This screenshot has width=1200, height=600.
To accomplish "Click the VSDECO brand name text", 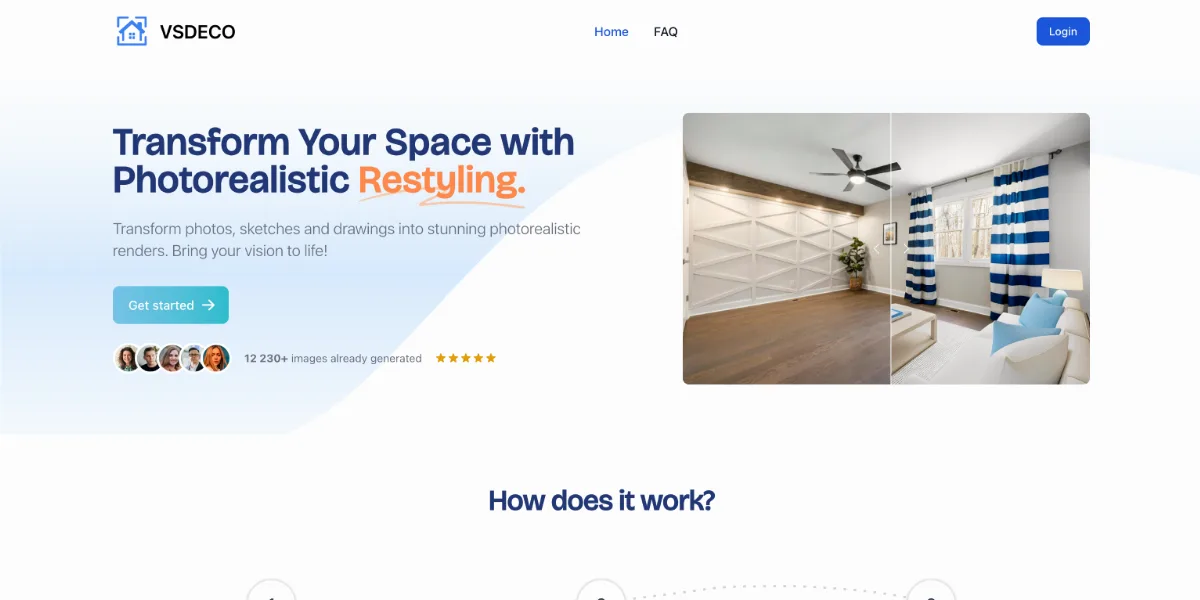I will pos(198,32).
